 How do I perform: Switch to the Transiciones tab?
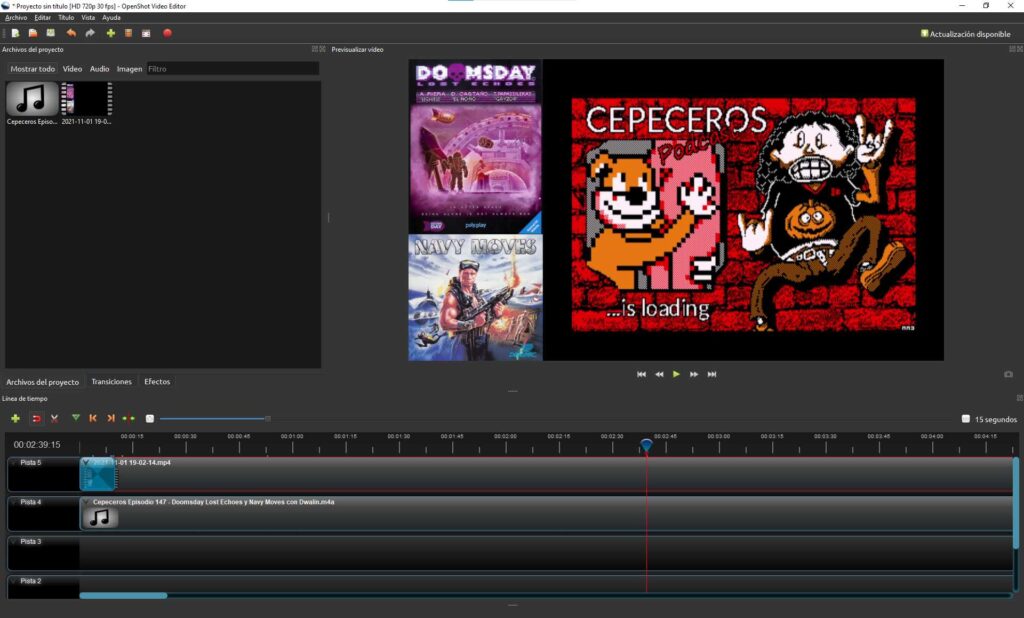tap(112, 382)
